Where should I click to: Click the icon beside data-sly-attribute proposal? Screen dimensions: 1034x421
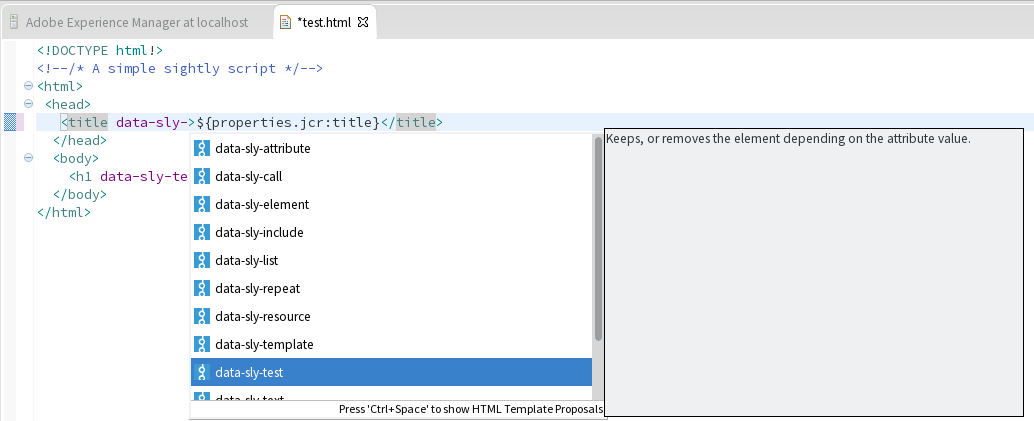[x=201, y=149]
